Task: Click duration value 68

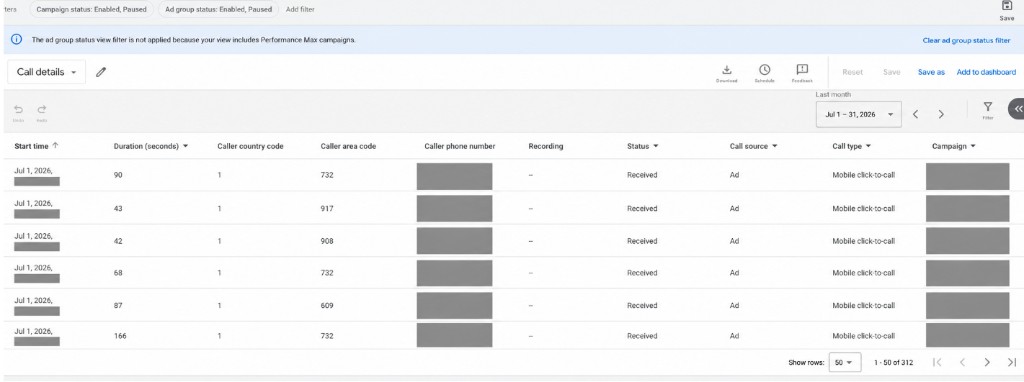Action: point(118,273)
